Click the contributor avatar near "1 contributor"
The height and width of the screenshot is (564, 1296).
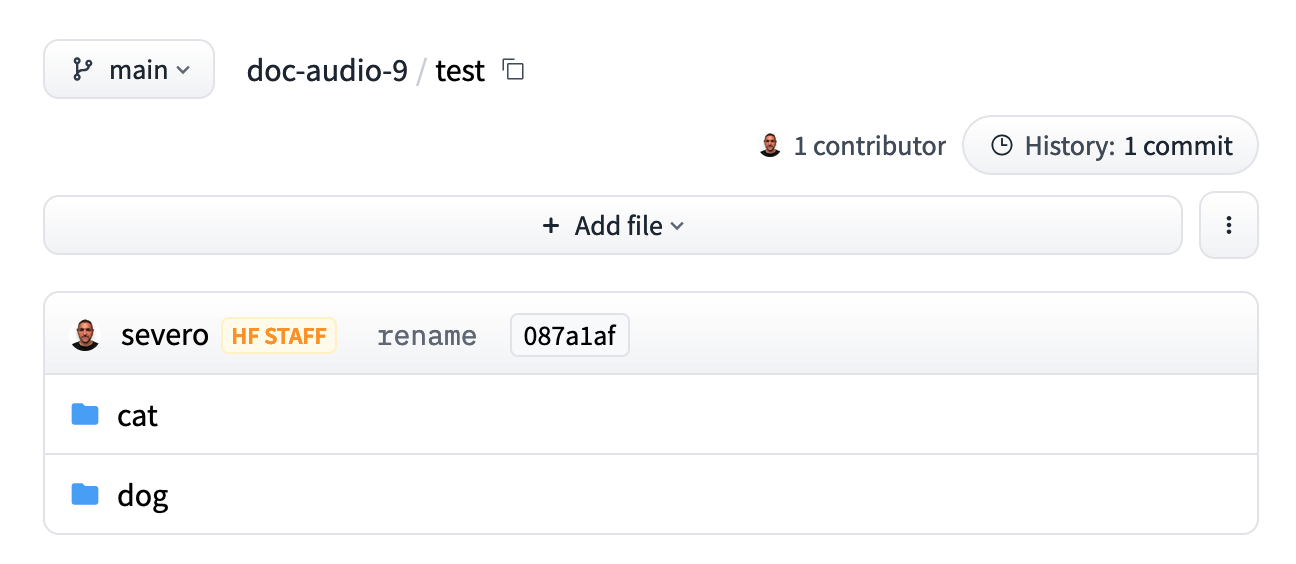pos(769,146)
